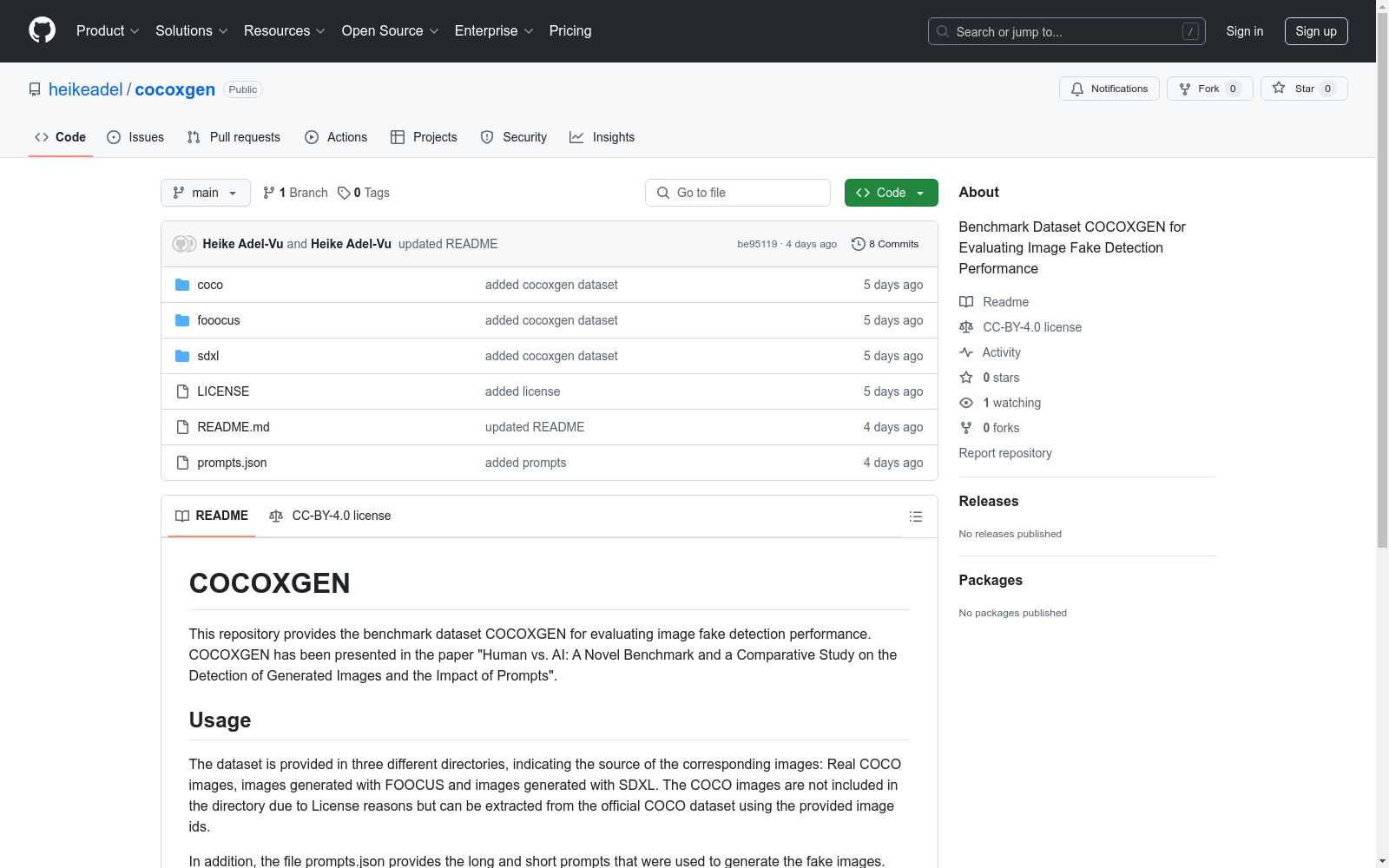
Task: Click 'updated README' message in commit header
Action: coord(448,244)
